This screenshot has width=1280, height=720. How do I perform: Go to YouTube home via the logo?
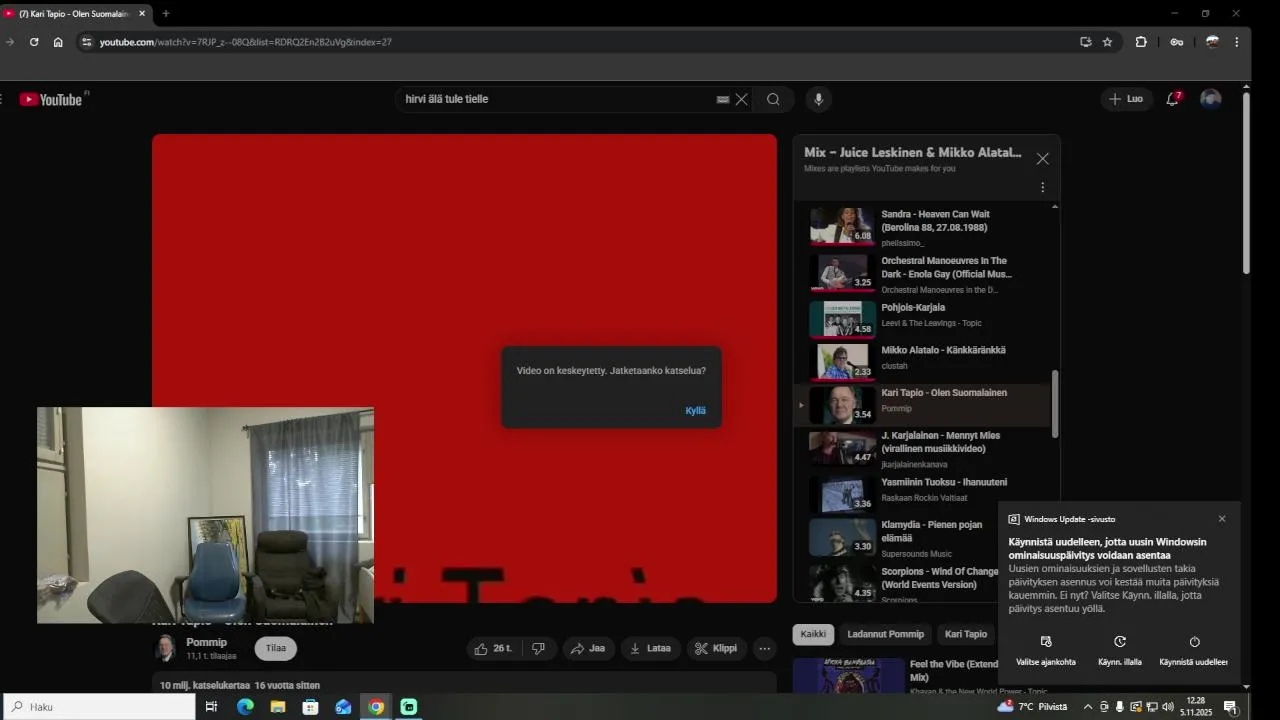[x=51, y=99]
